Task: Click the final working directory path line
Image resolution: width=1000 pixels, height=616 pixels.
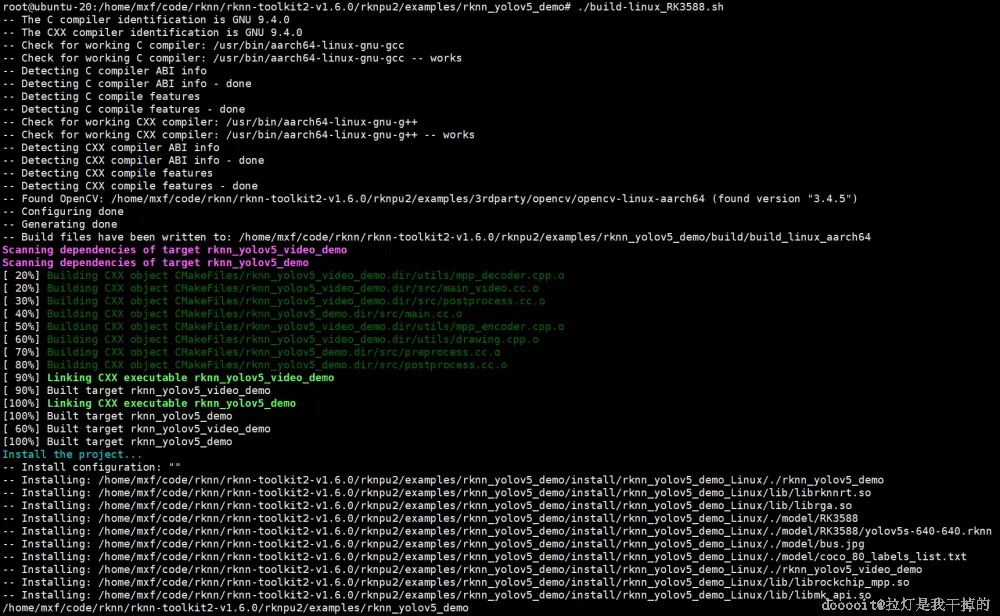Action: tap(235, 608)
